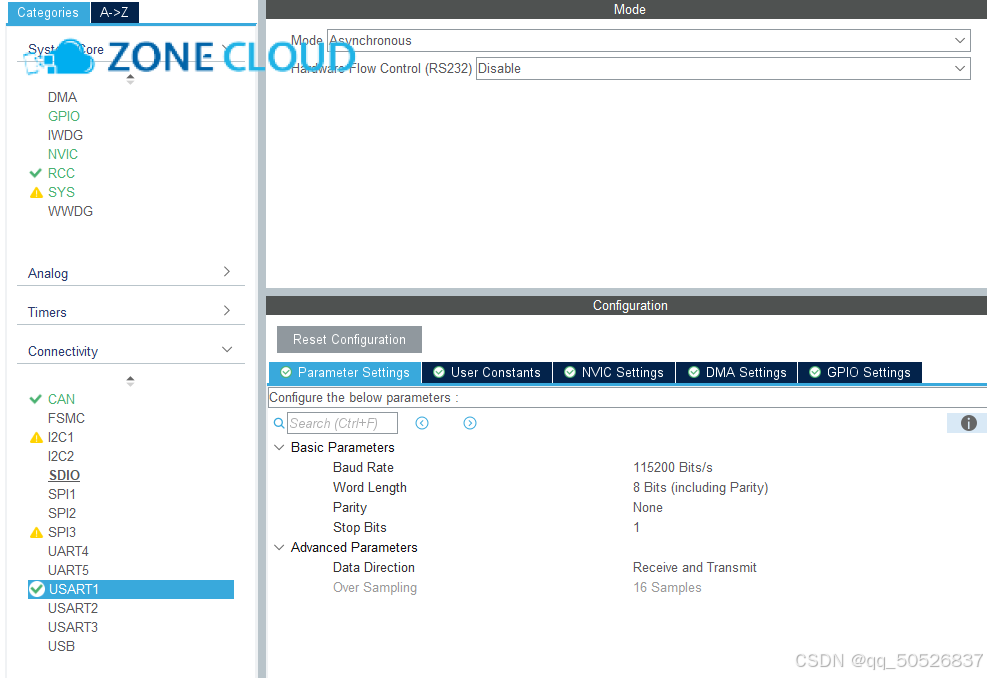Select USART2 in the Connectivity list

coord(73,608)
